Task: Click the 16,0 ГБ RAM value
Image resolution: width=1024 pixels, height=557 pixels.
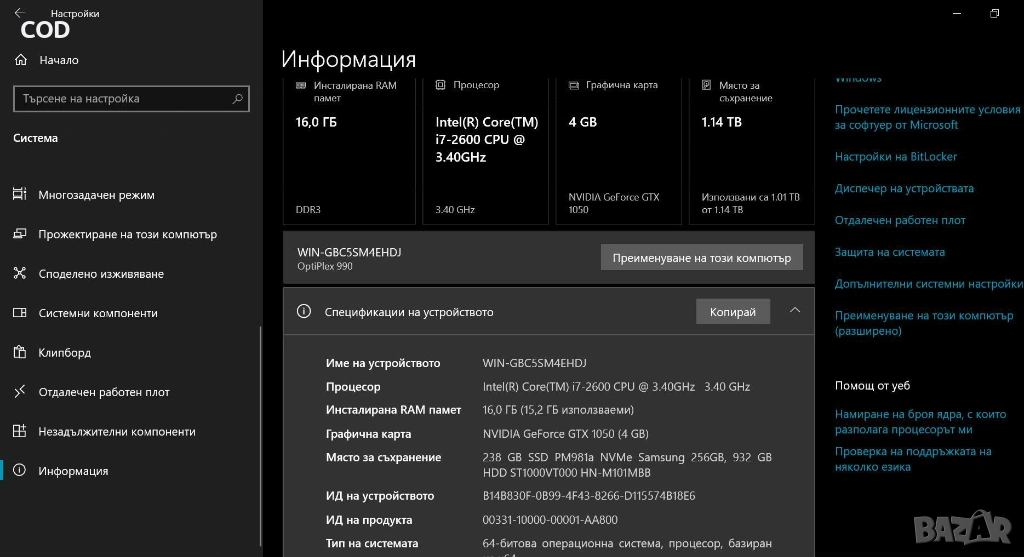Action: [316, 122]
